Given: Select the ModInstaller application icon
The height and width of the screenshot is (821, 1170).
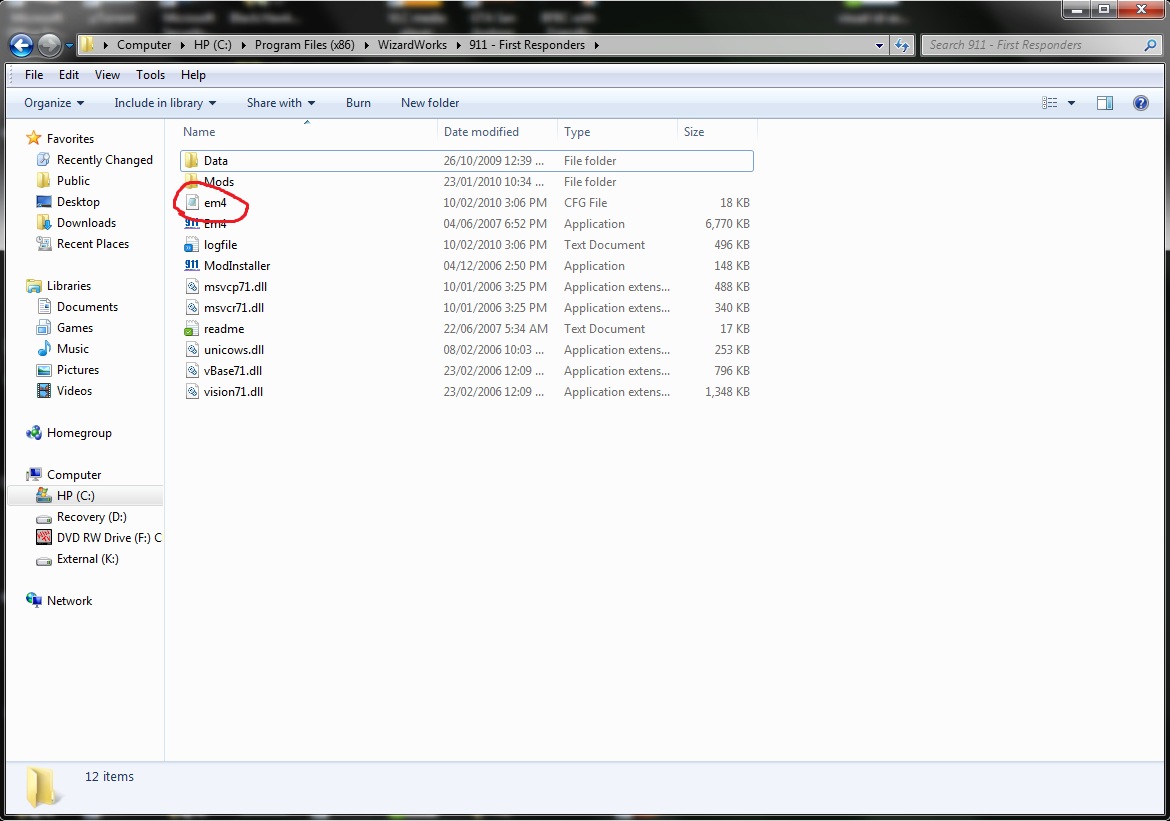Looking at the screenshot, I should click(192, 266).
